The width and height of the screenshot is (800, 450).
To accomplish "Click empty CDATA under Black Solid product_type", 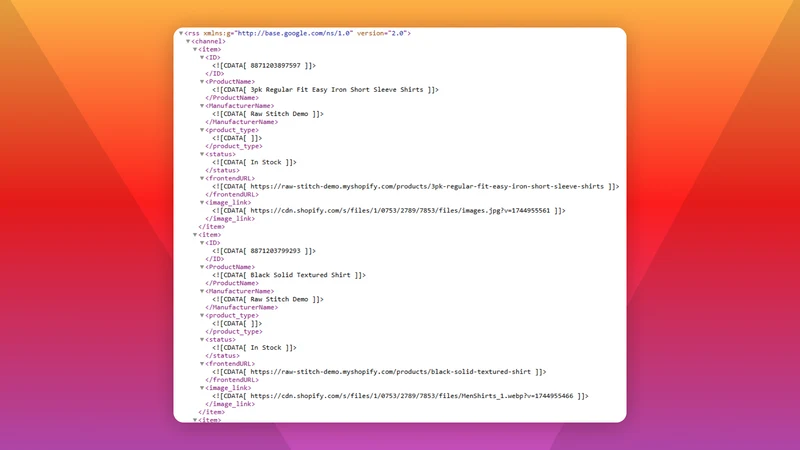I will (x=237, y=323).
